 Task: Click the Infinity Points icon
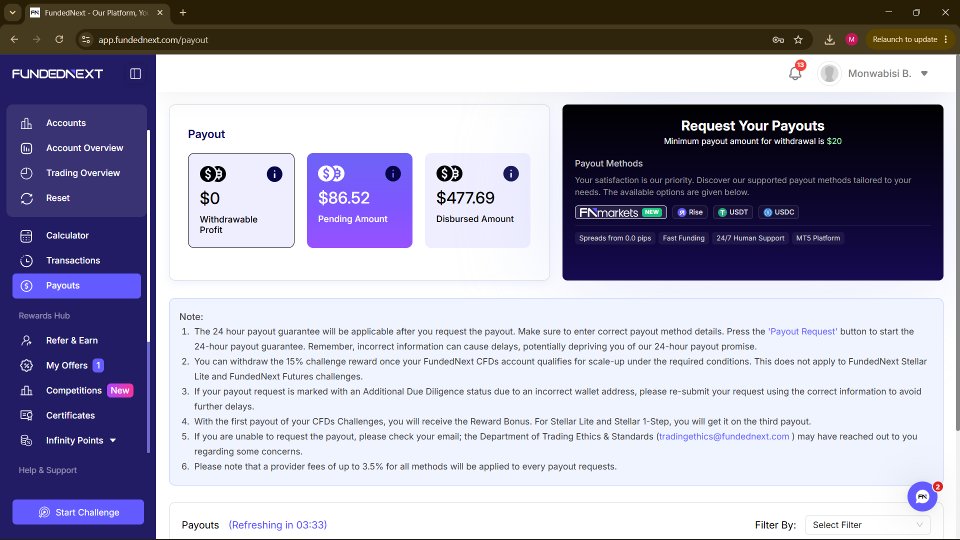pos(26,441)
